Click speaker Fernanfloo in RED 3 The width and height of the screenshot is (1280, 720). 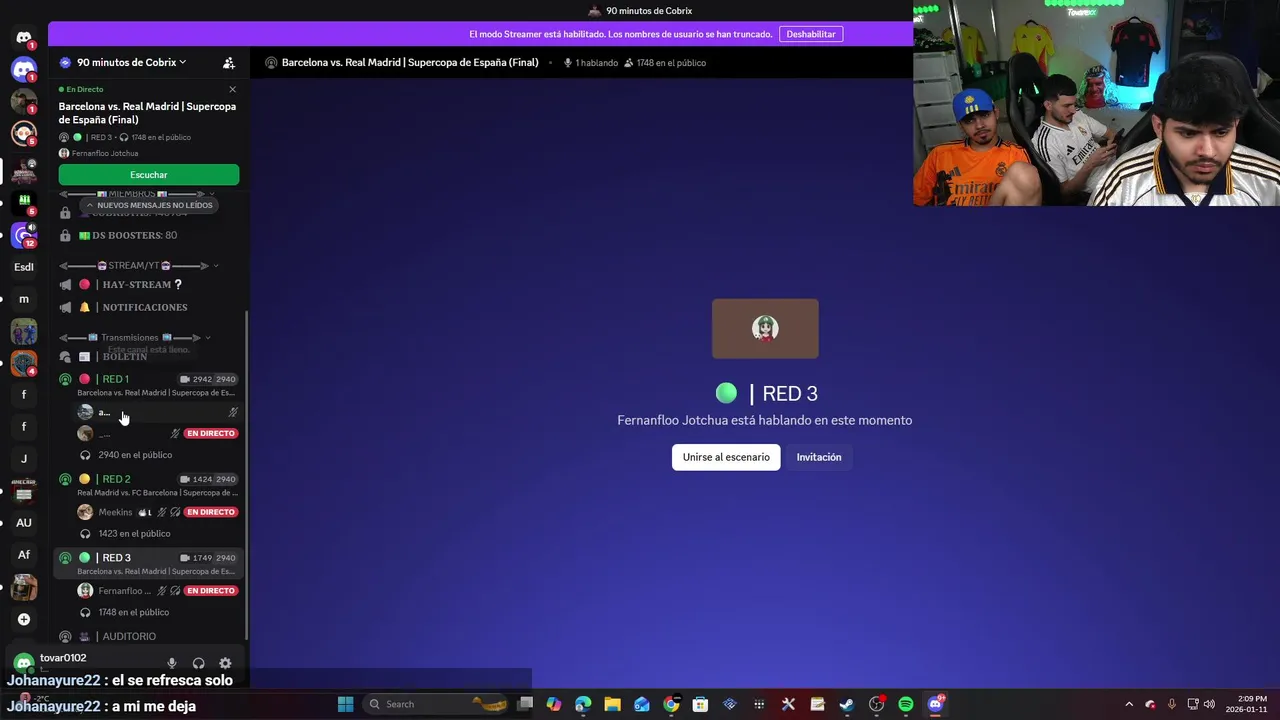click(157, 591)
